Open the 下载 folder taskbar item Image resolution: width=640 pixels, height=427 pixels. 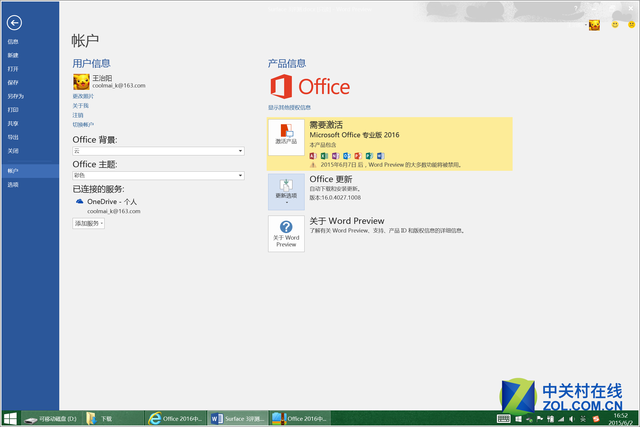click(113, 419)
